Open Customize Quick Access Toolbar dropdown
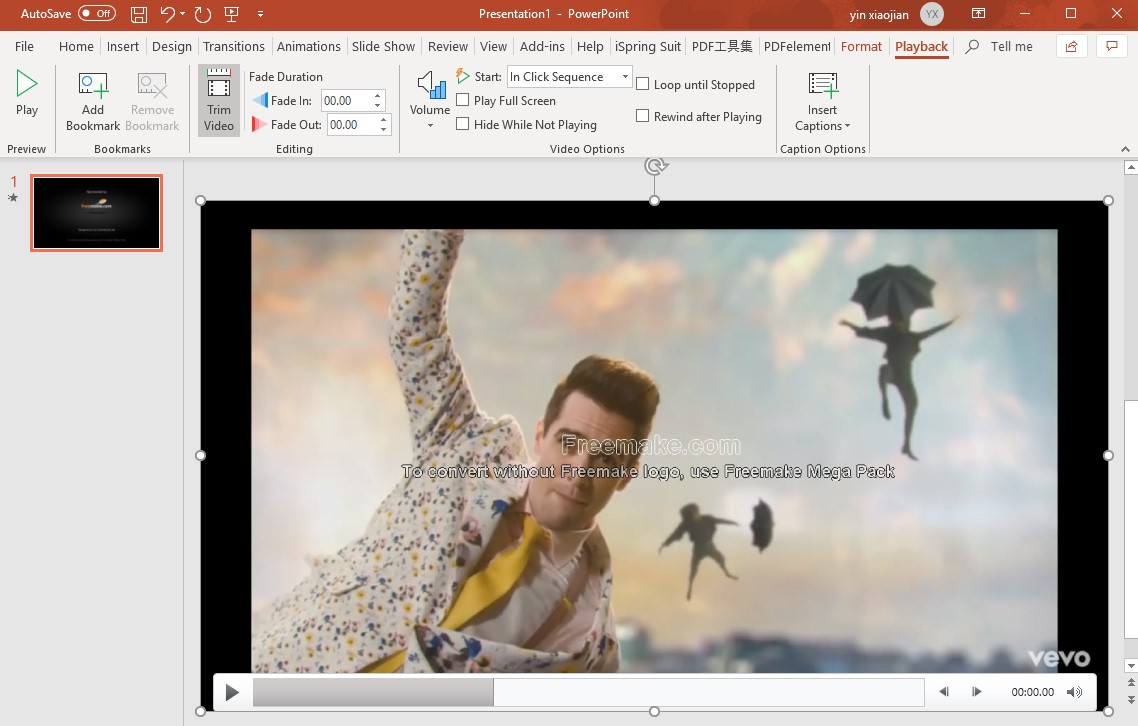 [x=261, y=14]
